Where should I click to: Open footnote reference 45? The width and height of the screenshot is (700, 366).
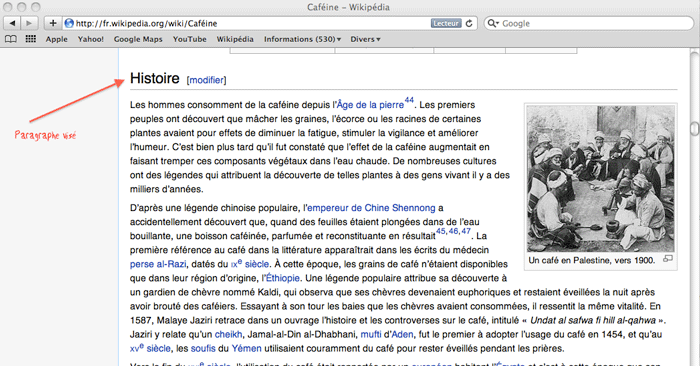tap(441, 231)
